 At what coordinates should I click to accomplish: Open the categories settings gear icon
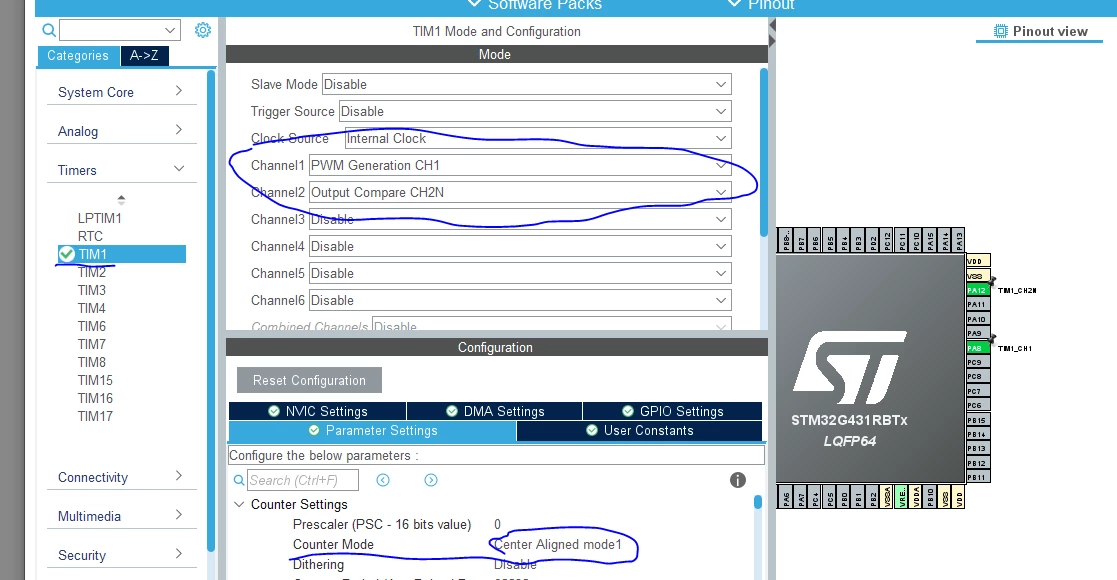click(203, 30)
